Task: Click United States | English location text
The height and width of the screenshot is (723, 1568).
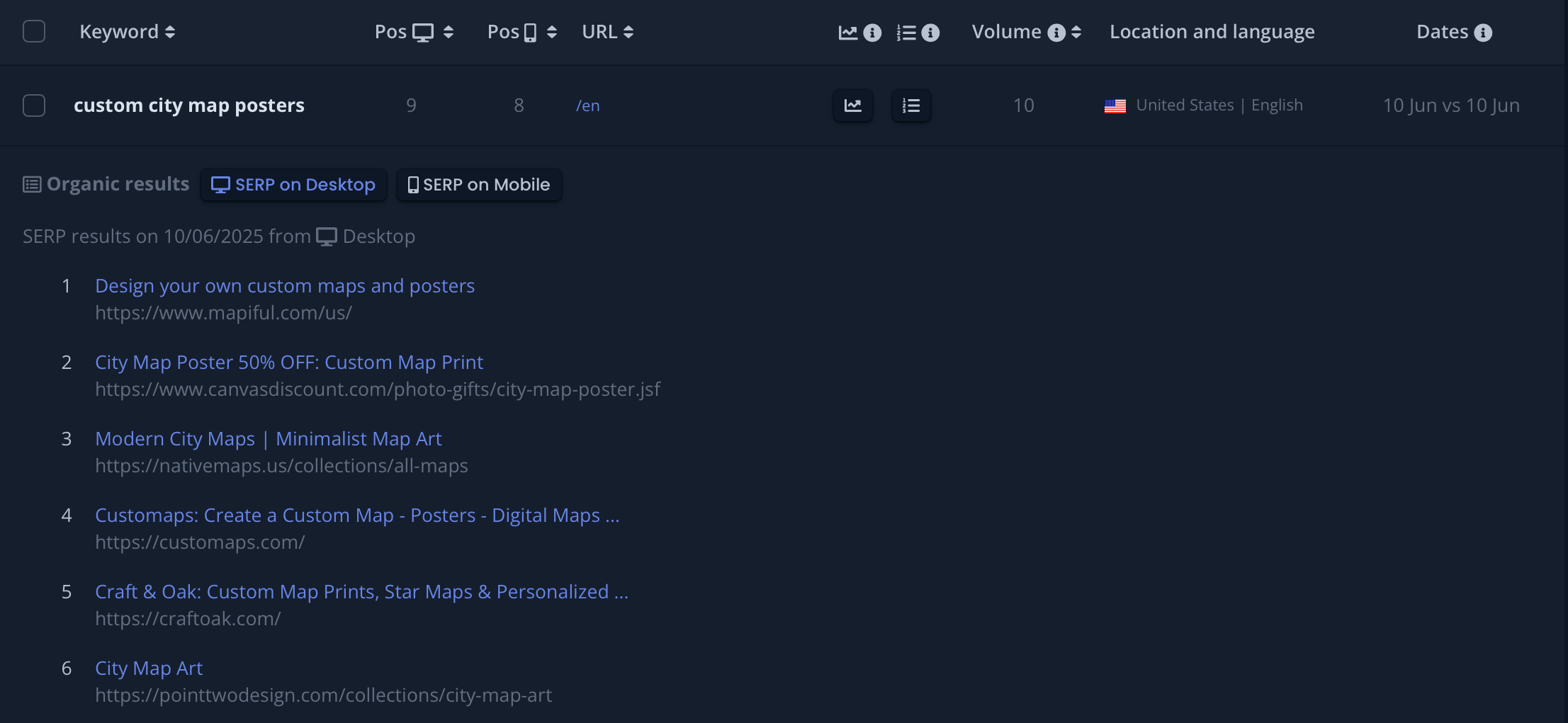Action: [1219, 106]
